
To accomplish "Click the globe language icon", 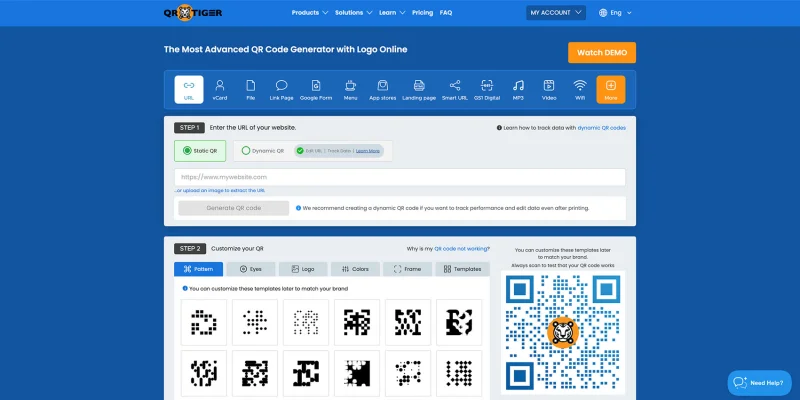I will tap(603, 13).
